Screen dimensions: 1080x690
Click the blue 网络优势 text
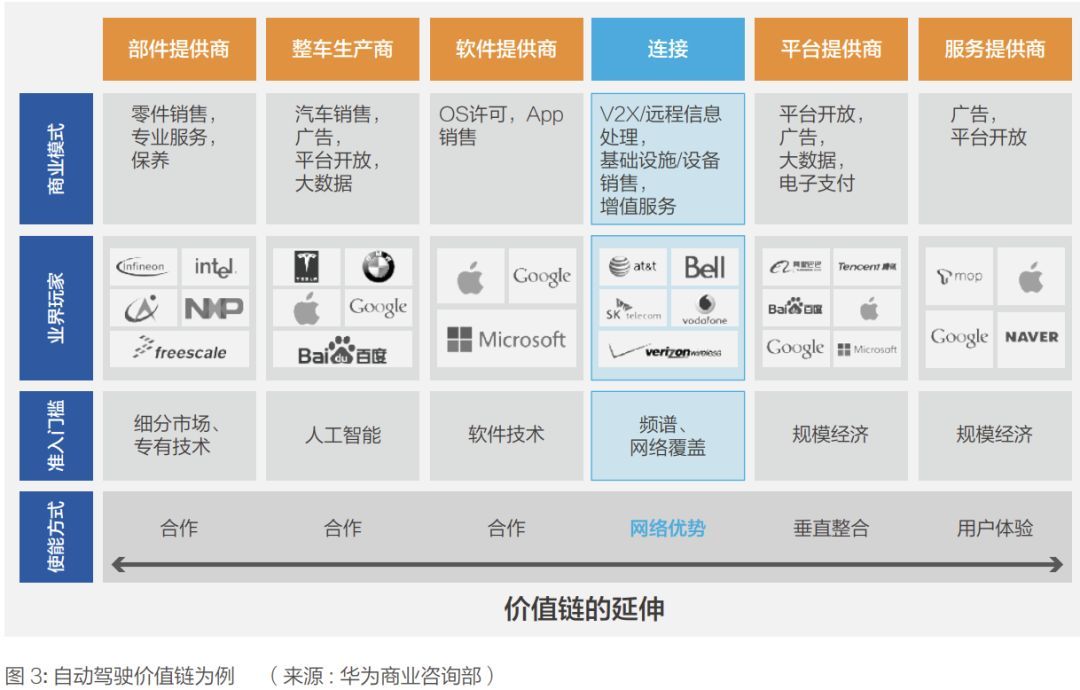point(668,528)
